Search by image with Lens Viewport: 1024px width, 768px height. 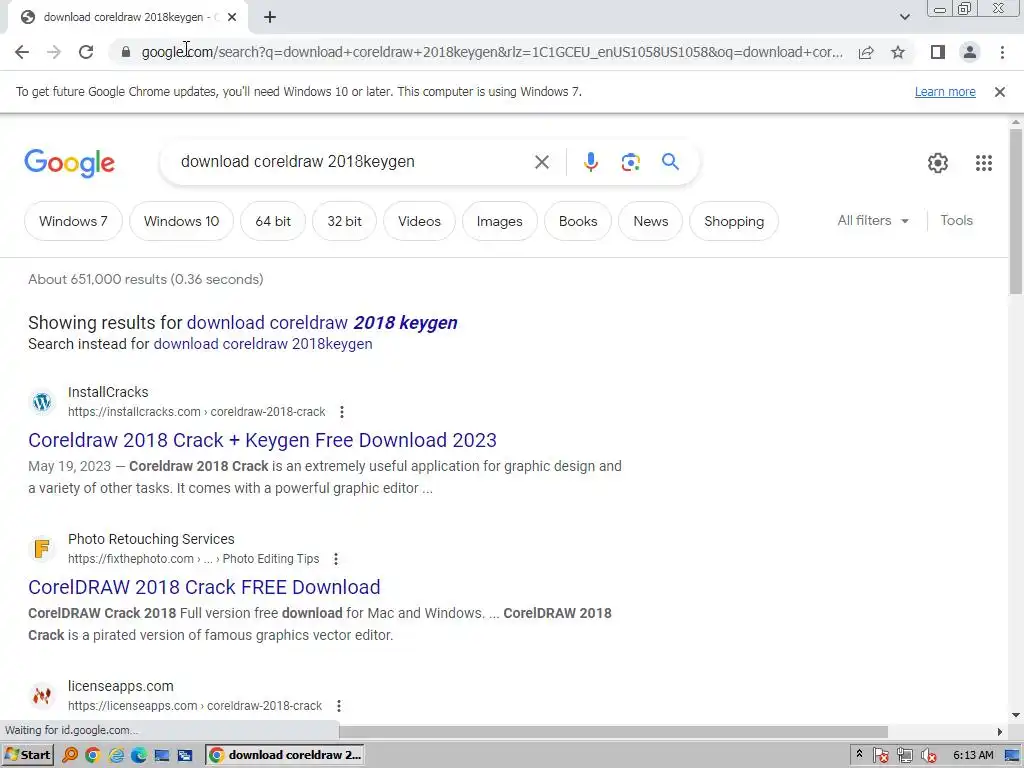pyautogui.click(x=630, y=162)
